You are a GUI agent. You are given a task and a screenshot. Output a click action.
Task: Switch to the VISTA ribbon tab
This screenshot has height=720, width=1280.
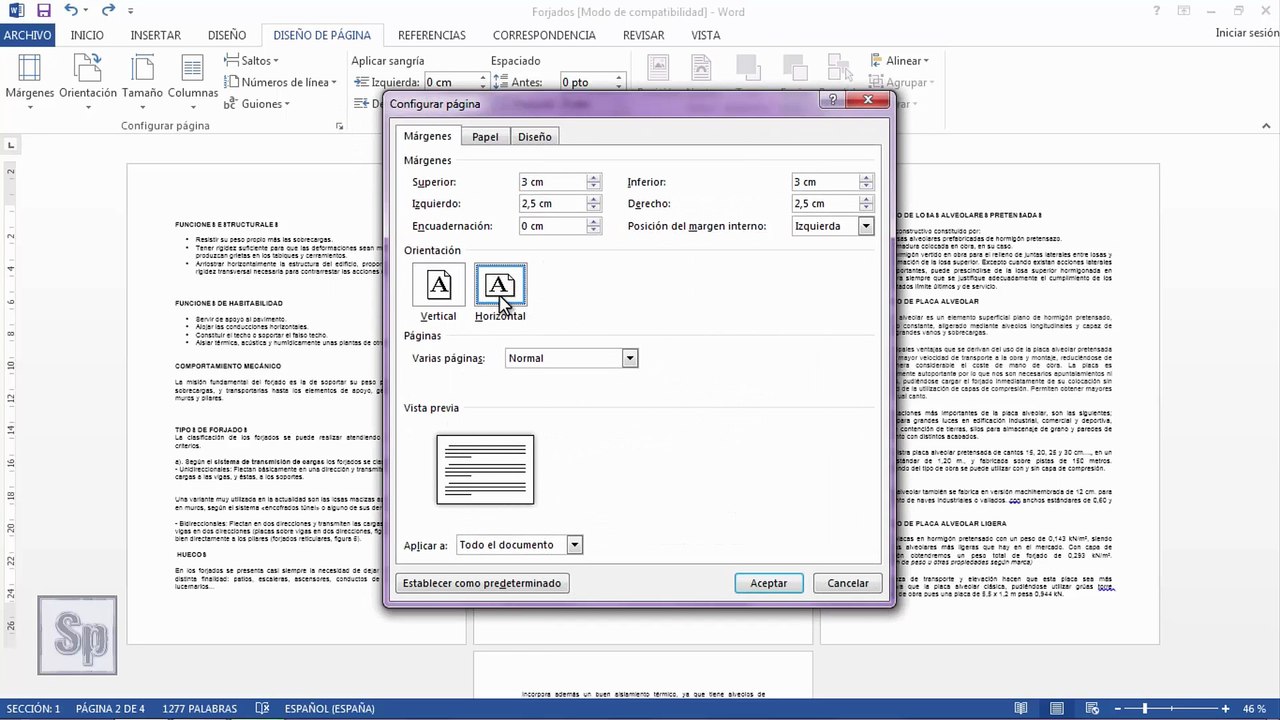click(x=706, y=35)
